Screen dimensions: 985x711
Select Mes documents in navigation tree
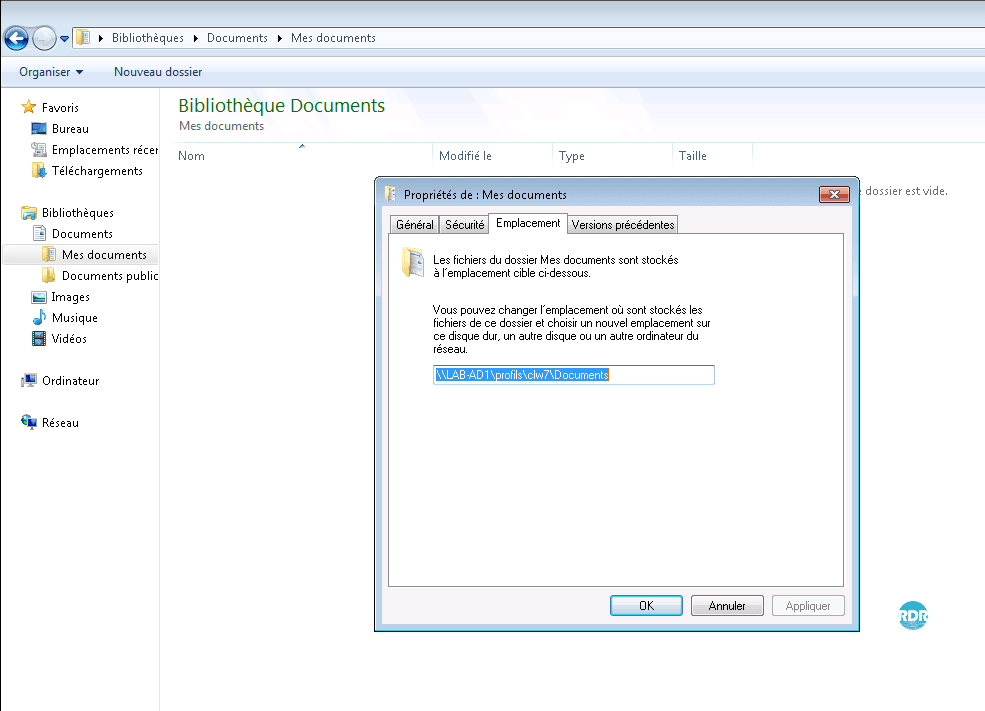[x=104, y=254]
